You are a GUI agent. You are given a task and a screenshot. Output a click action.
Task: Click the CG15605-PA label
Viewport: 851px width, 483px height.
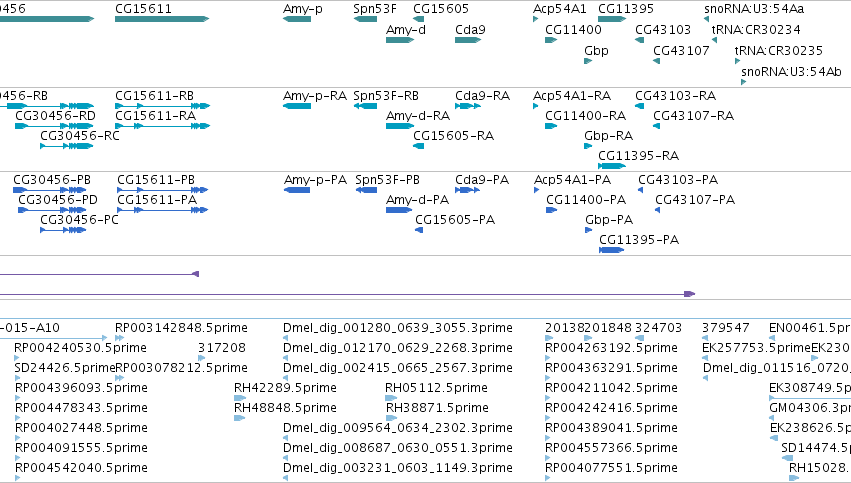click(455, 220)
